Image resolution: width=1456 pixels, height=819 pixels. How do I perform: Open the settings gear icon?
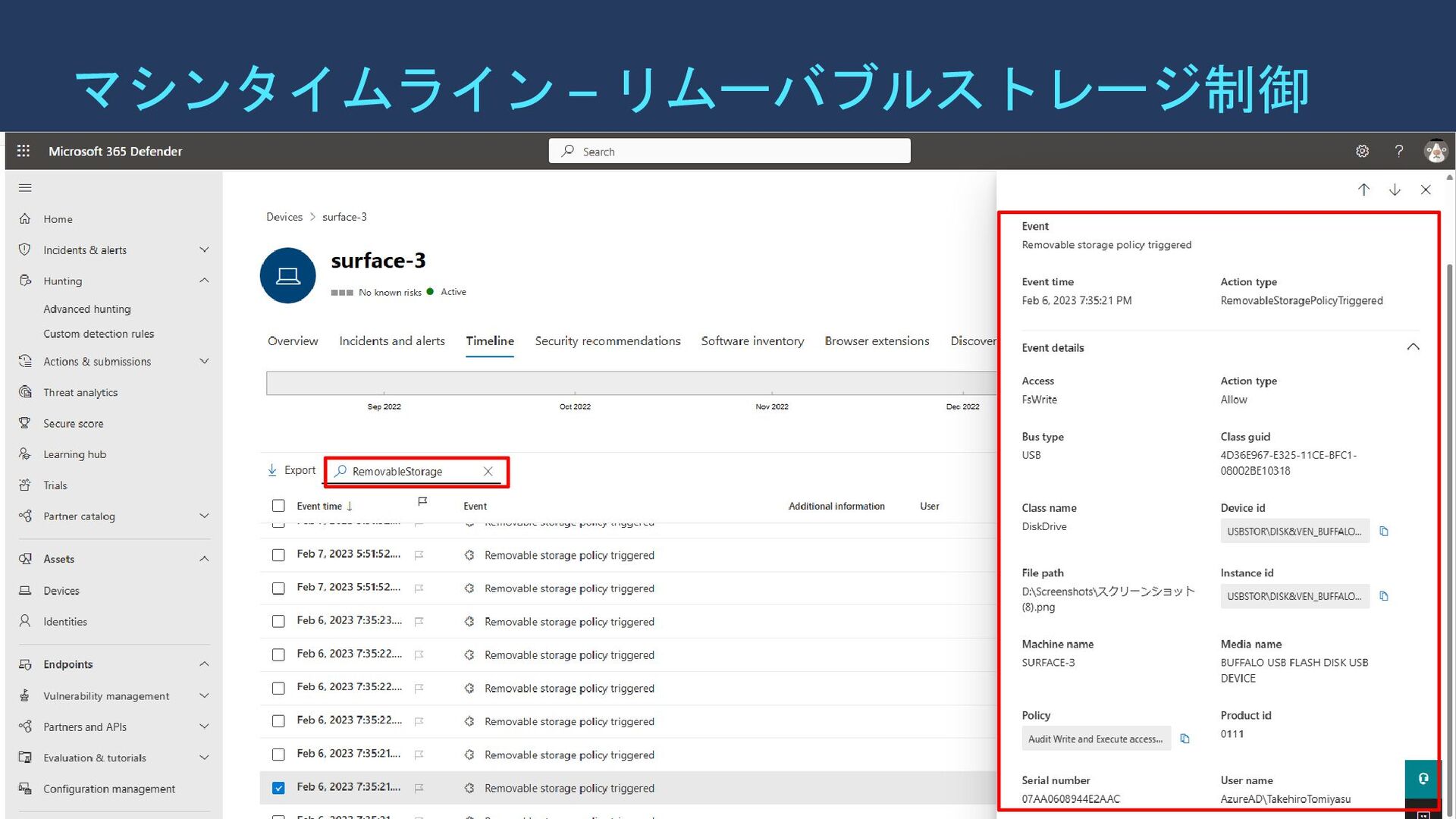pos(1362,151)
